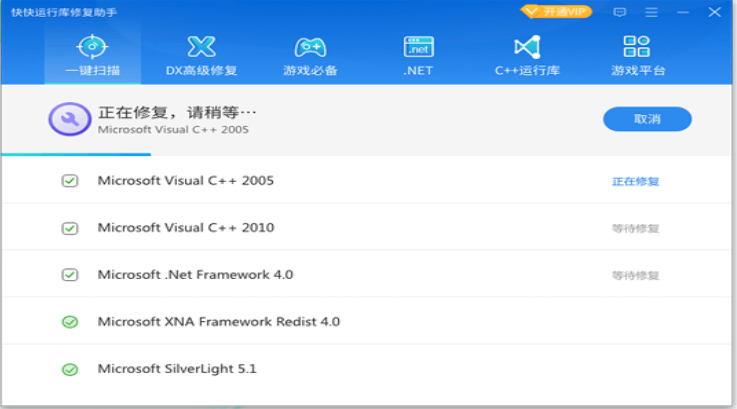Uncheck Microsoft Visual C++ 2005 checkbox
This screenshot has height=409, width=737.
[70, 181]
